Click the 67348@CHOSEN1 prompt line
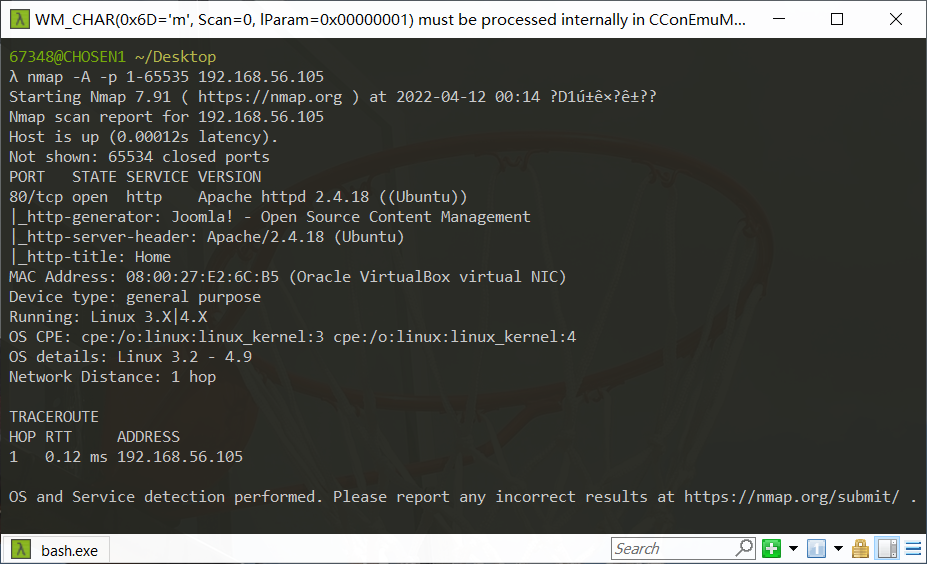This screenshot has width=927, height=564. [112, 57]
